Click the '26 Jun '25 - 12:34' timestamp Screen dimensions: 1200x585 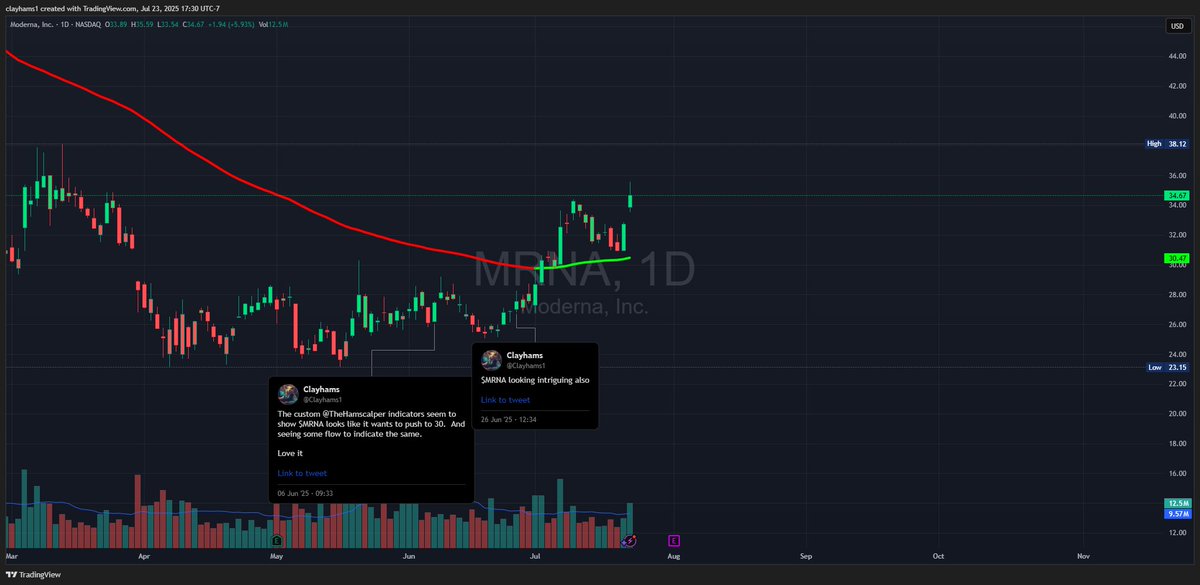pos(509,420)
